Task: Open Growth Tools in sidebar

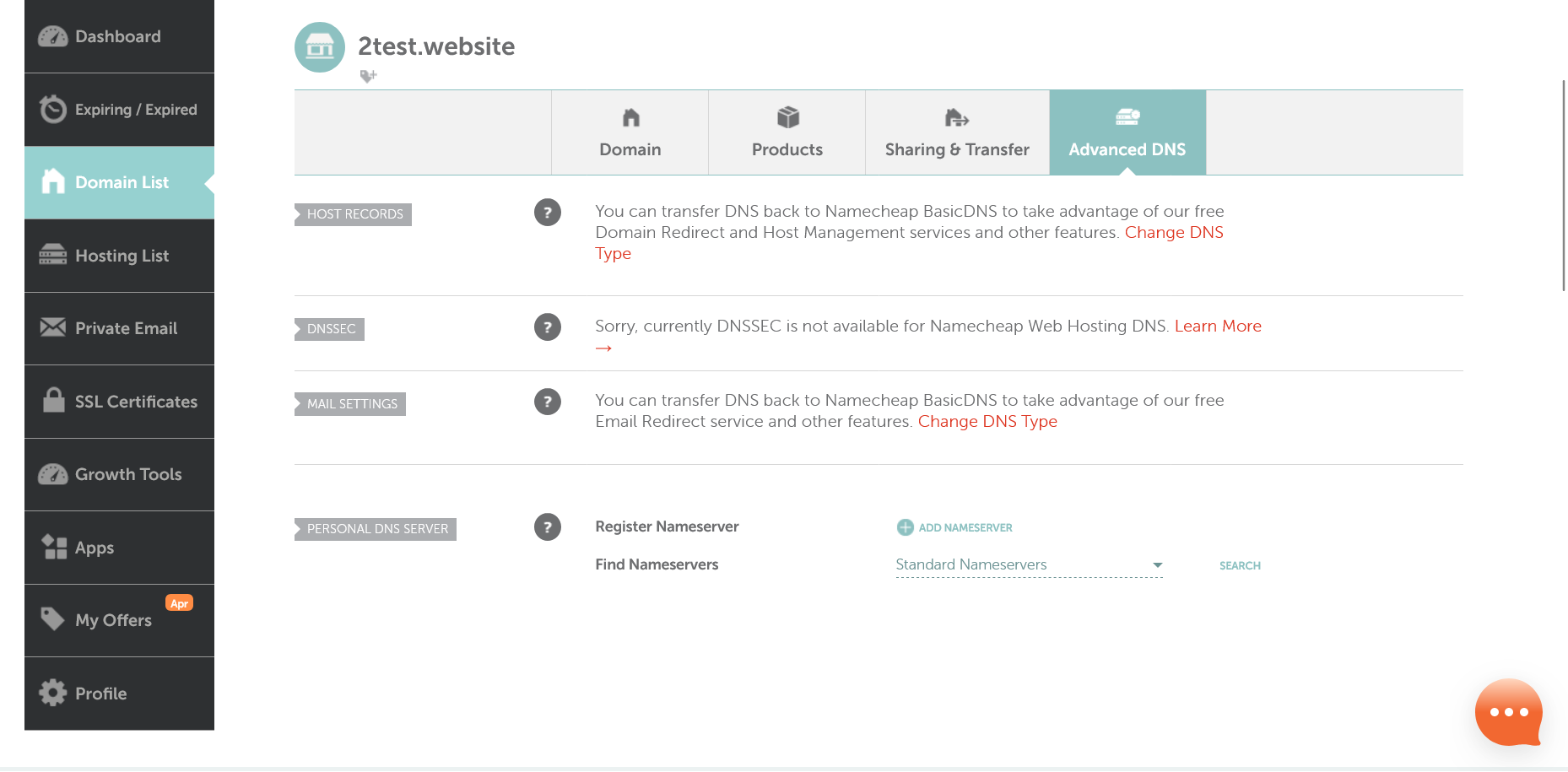Action: 119,474
